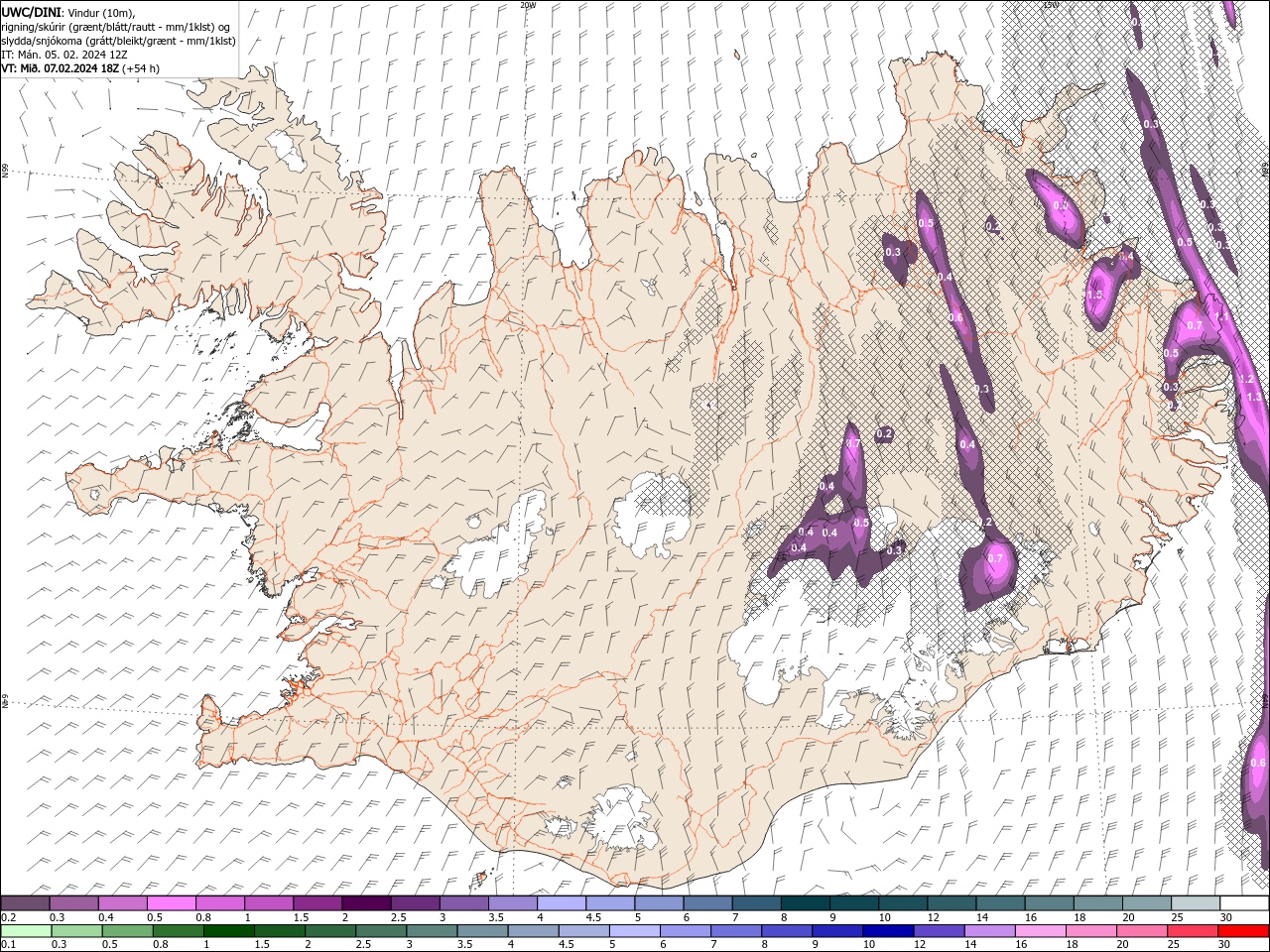
Task: Click the gray-green swatch between 3 and 3.5 in the lower legend
Action: coord(431,931)
